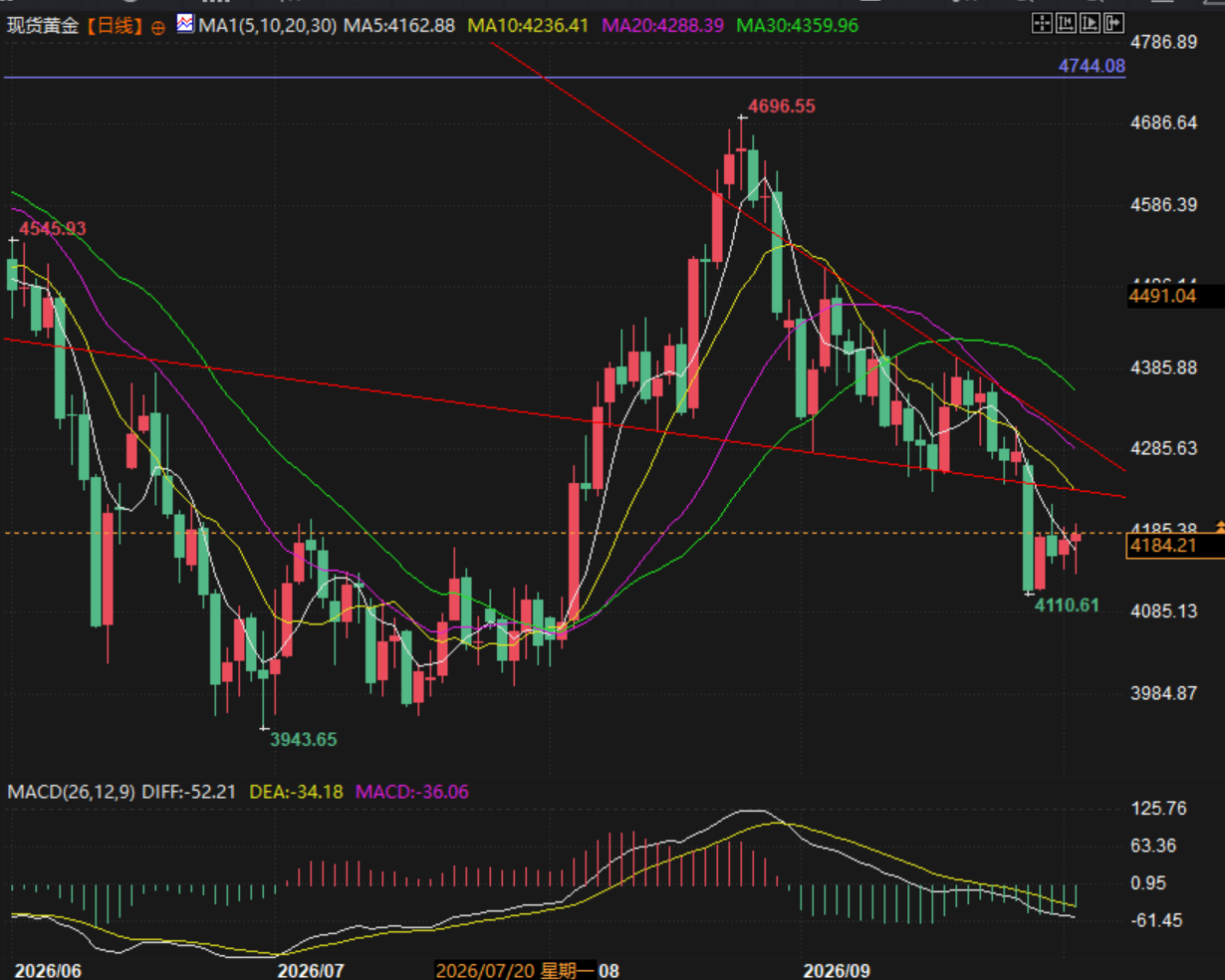Click the 4744.08 horizontal line label

[1092, 66]
